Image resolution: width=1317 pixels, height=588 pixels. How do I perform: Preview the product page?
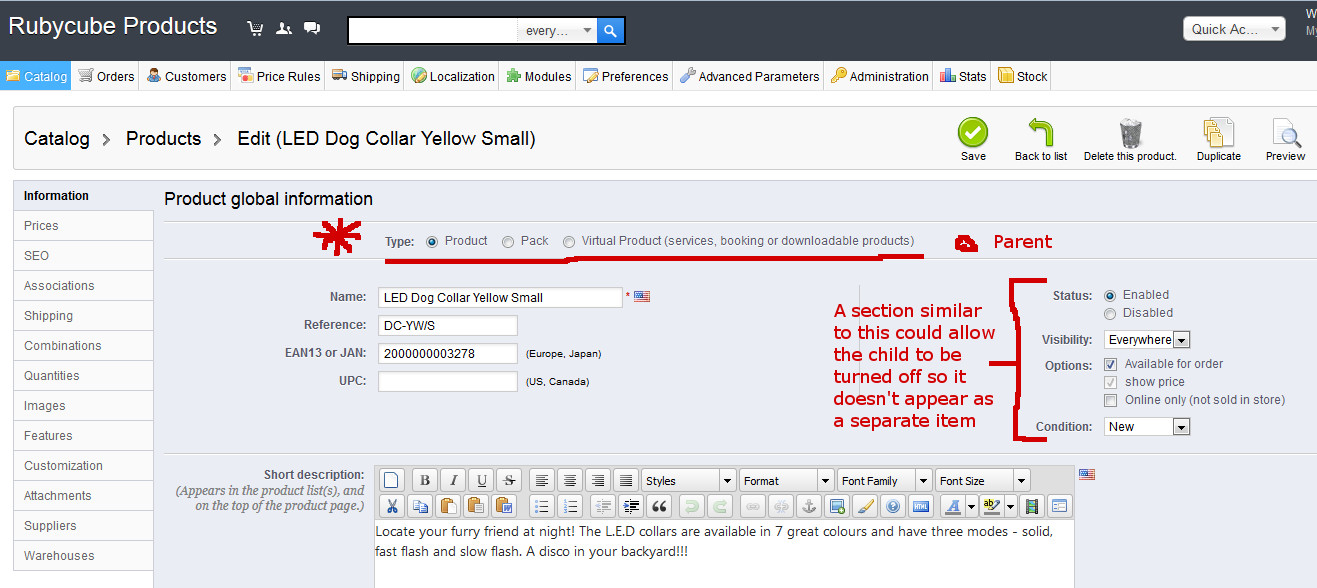pos(1286,139)
